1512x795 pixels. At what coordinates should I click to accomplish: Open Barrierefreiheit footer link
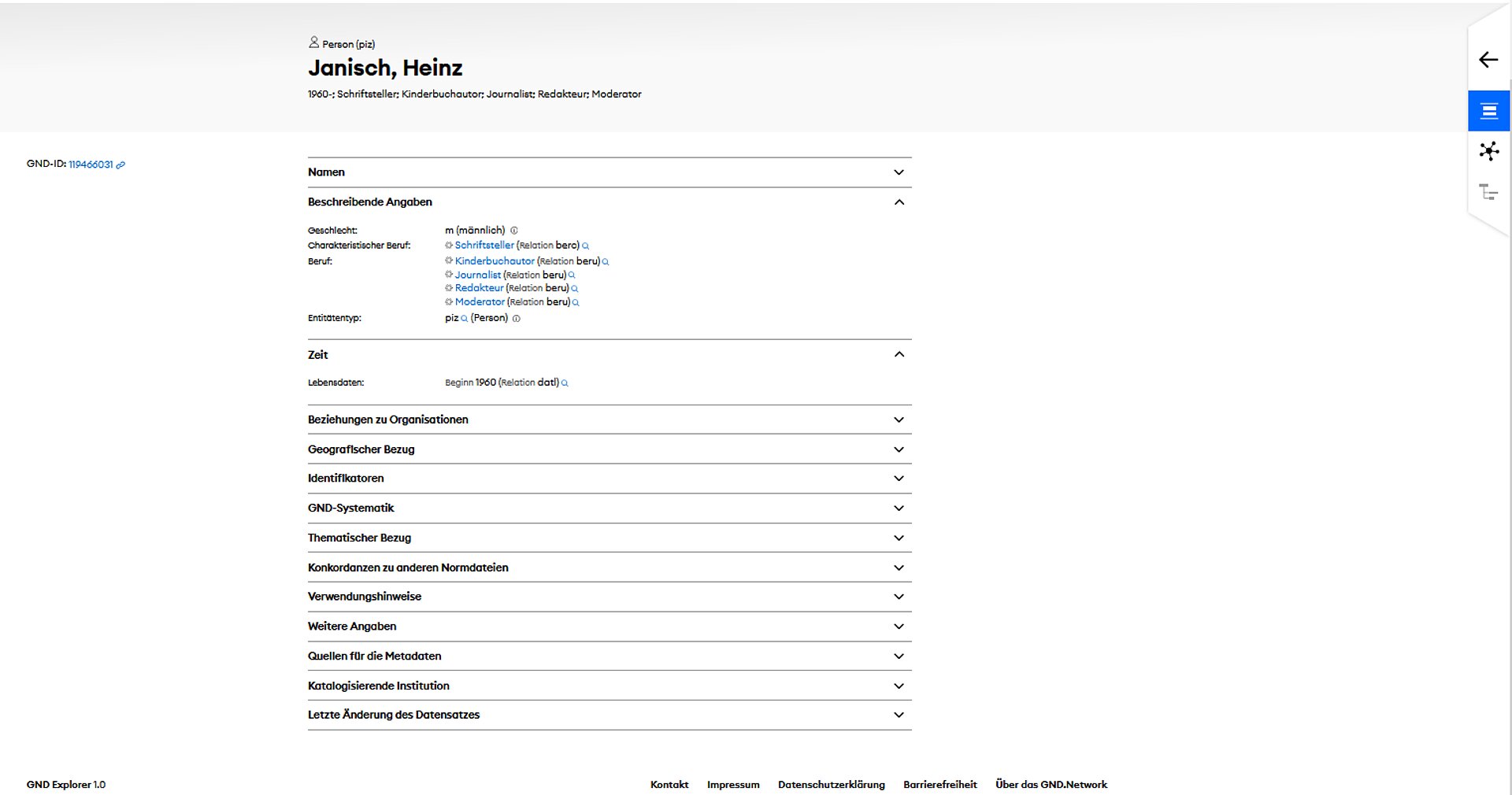tap(940, 785)
